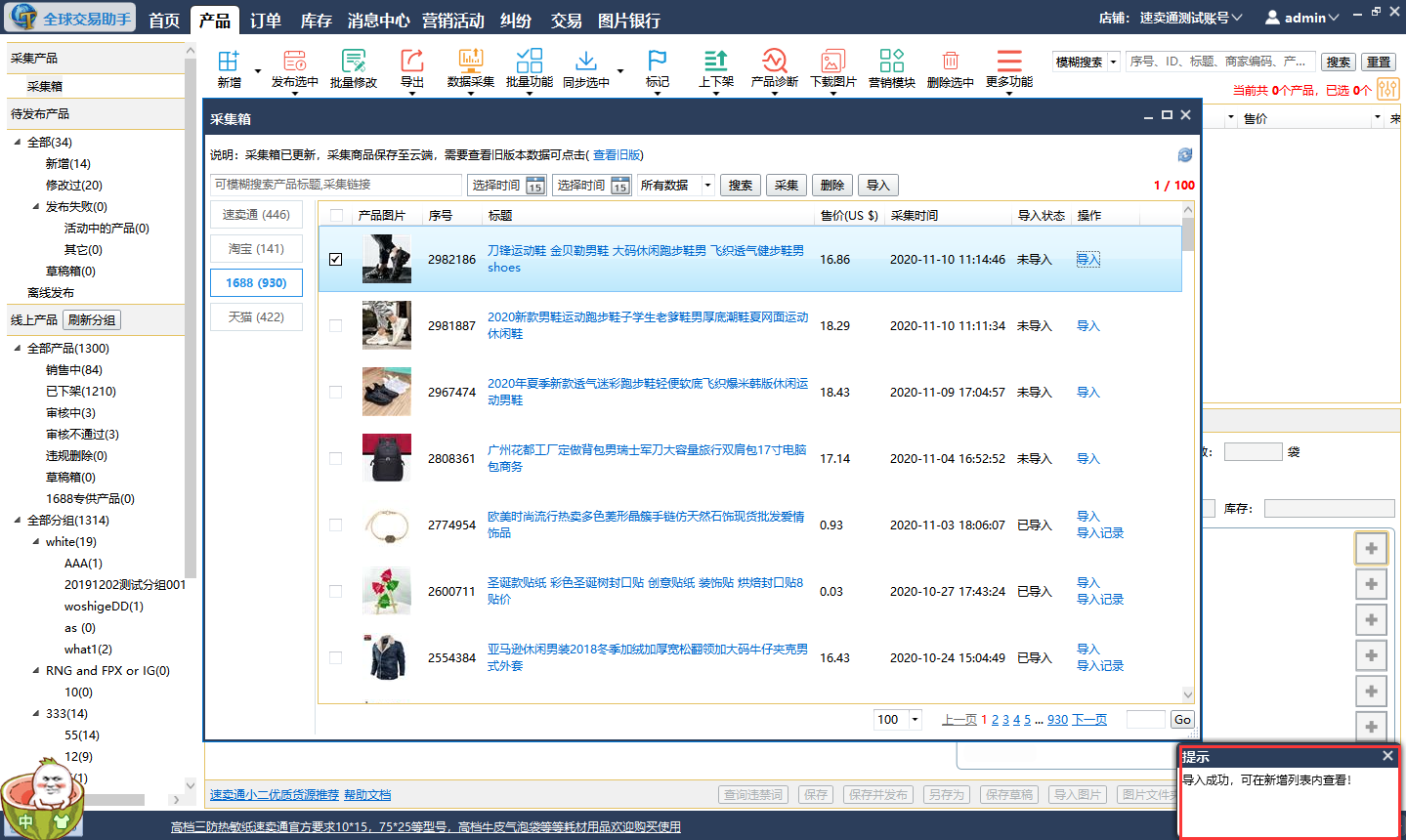Collapse the 全部产品(1300) tree node

coord(18,349)
